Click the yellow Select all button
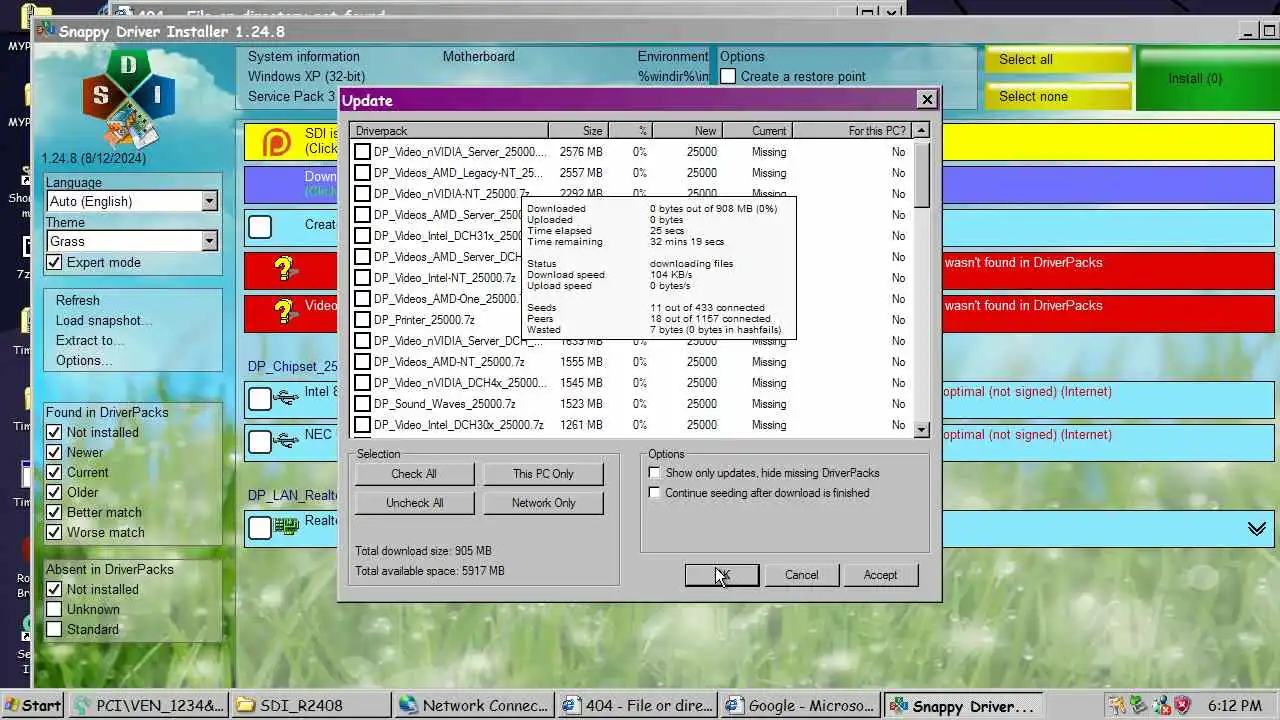Viewport: 1280px width, 720px height. (x=1057, y=60)
